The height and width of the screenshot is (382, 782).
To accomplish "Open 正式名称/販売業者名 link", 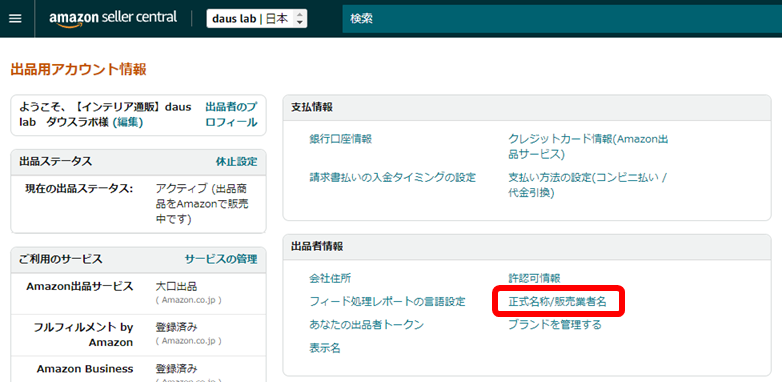I will pos(558,301).
